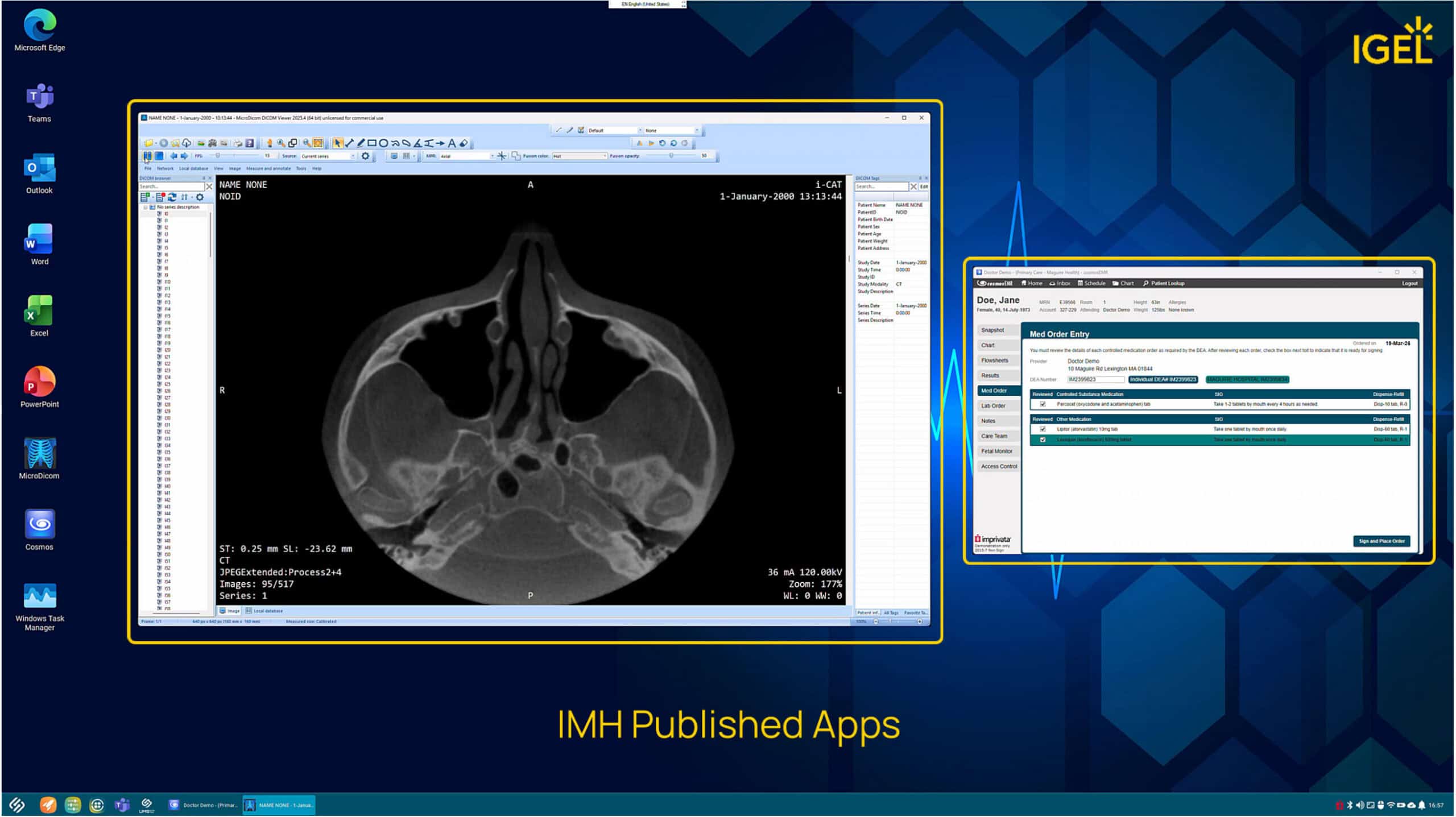Expand the Fusion color Hot dropdown
Viewport: 1456px width, 817px height.
(604, 156)
